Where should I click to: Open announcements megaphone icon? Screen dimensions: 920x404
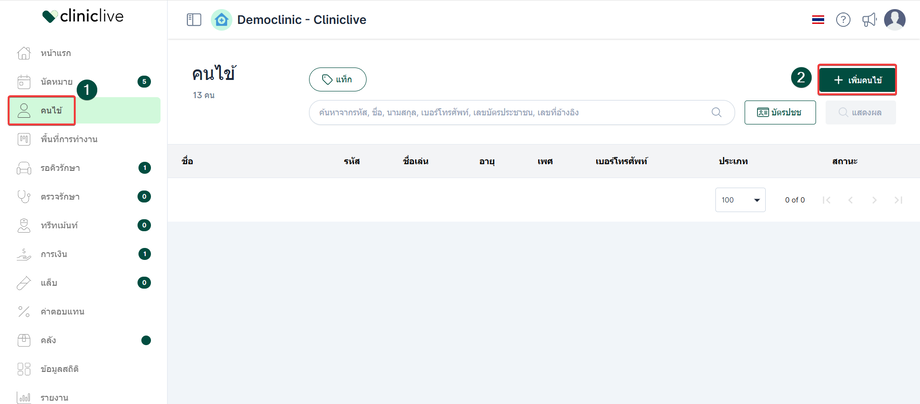(869, 20)
